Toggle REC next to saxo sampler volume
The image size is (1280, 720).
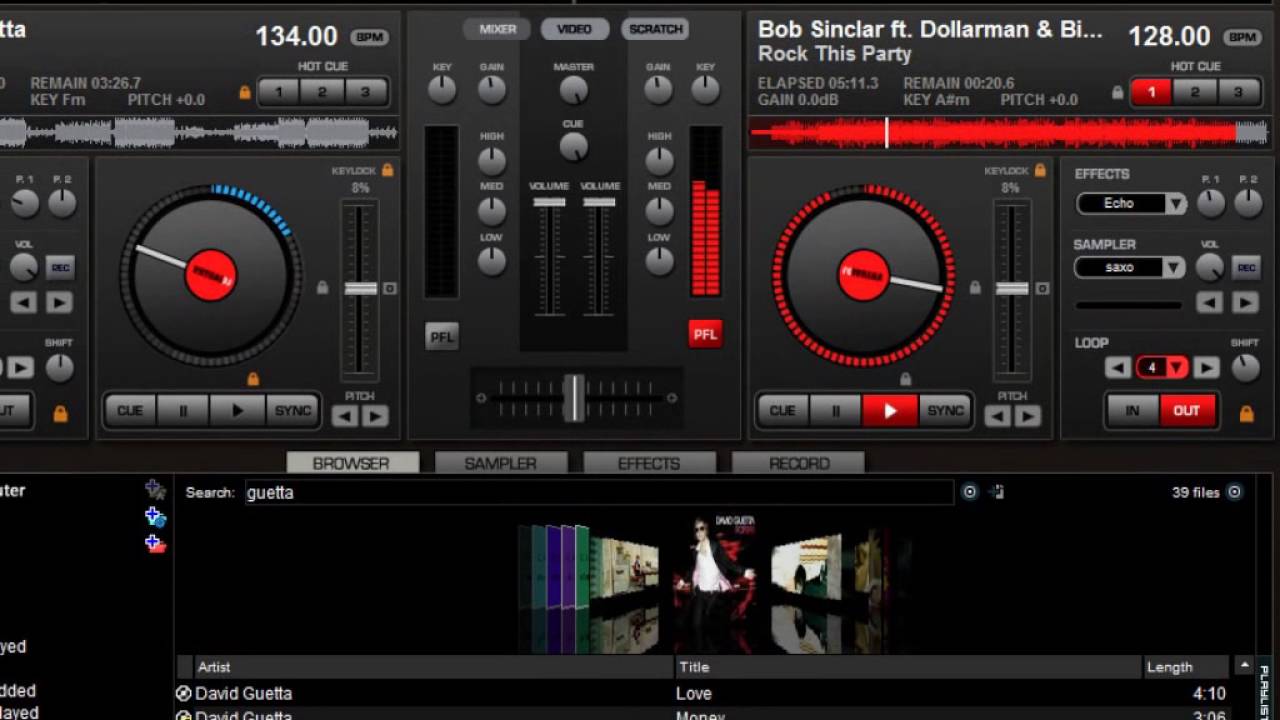tap(1246, 268)
